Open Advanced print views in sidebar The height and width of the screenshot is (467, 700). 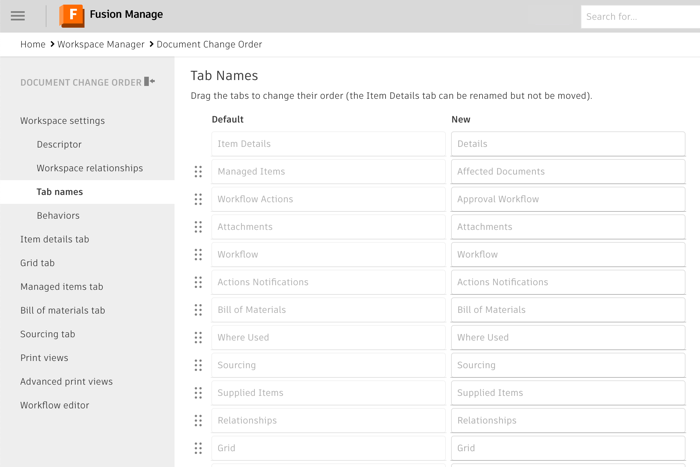click(x=66, y=381)
